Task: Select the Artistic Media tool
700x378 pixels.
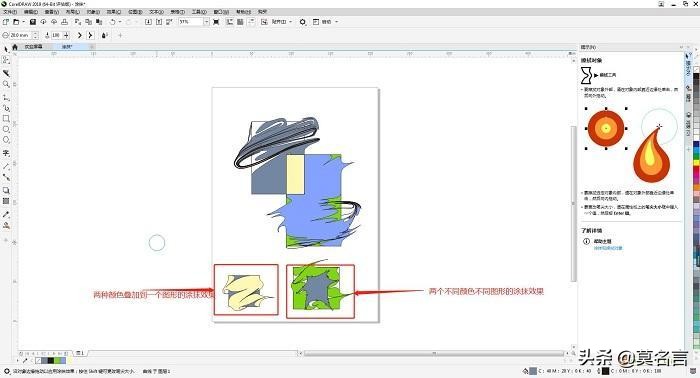Action: tap(6, 108)
